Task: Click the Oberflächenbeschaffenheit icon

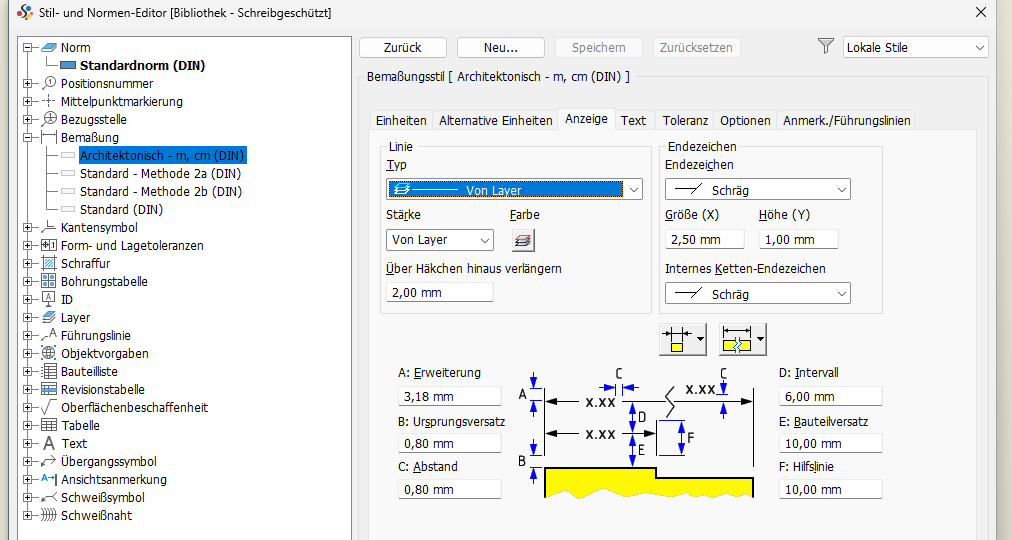Action: (49, 407)
